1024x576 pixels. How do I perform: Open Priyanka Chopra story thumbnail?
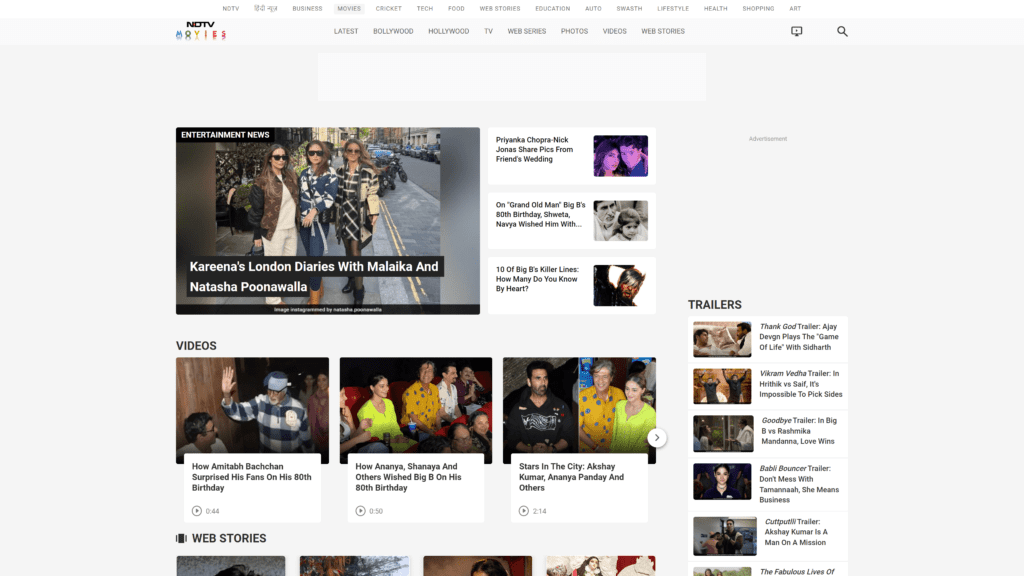620,156
